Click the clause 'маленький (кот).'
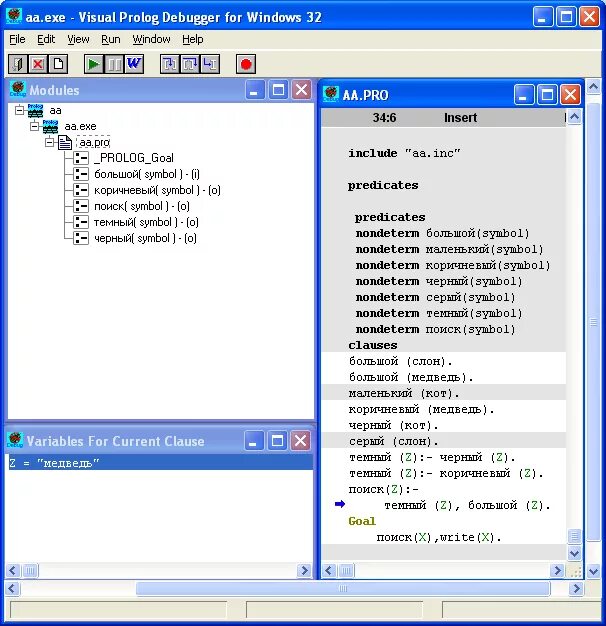606x626 pixels. 404,393
